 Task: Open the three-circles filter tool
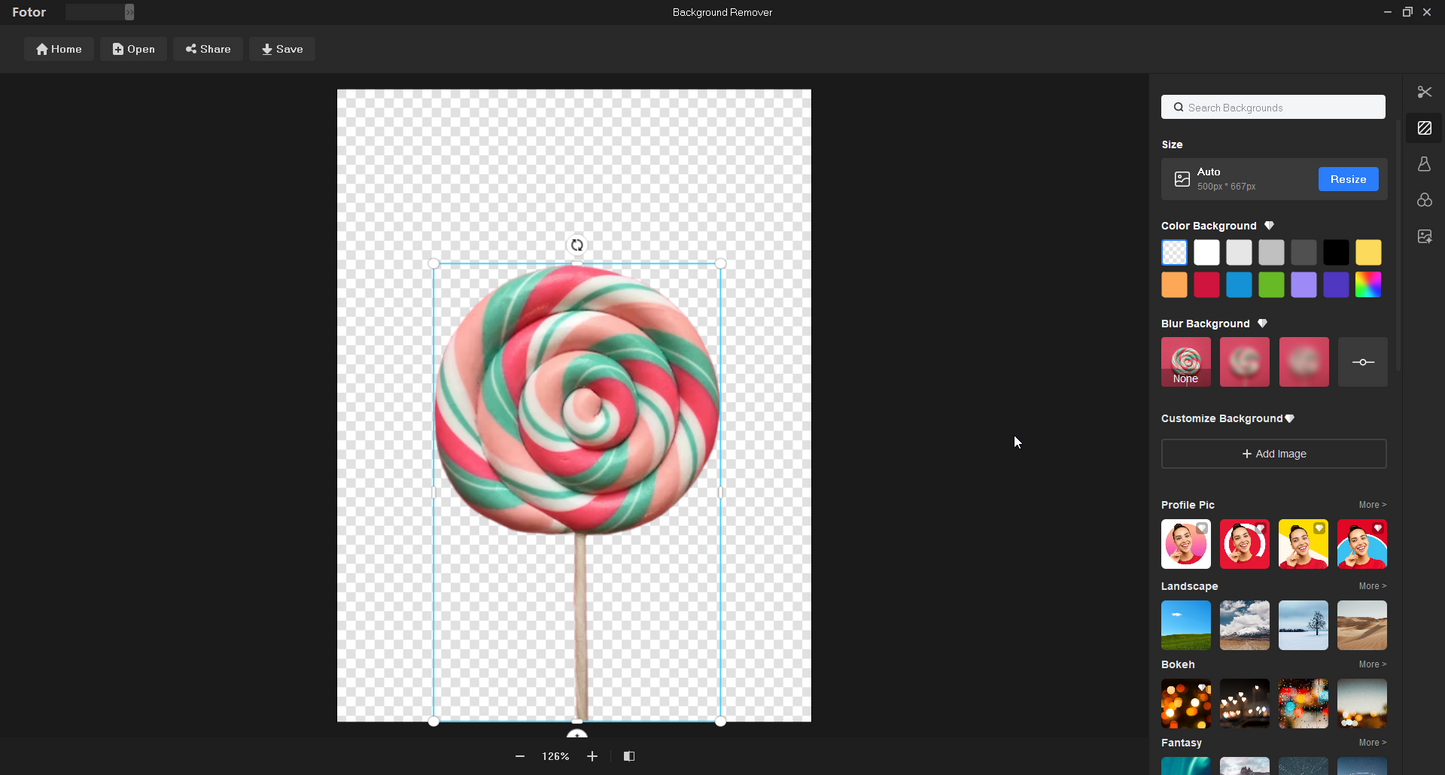[x=1424, y=200]
